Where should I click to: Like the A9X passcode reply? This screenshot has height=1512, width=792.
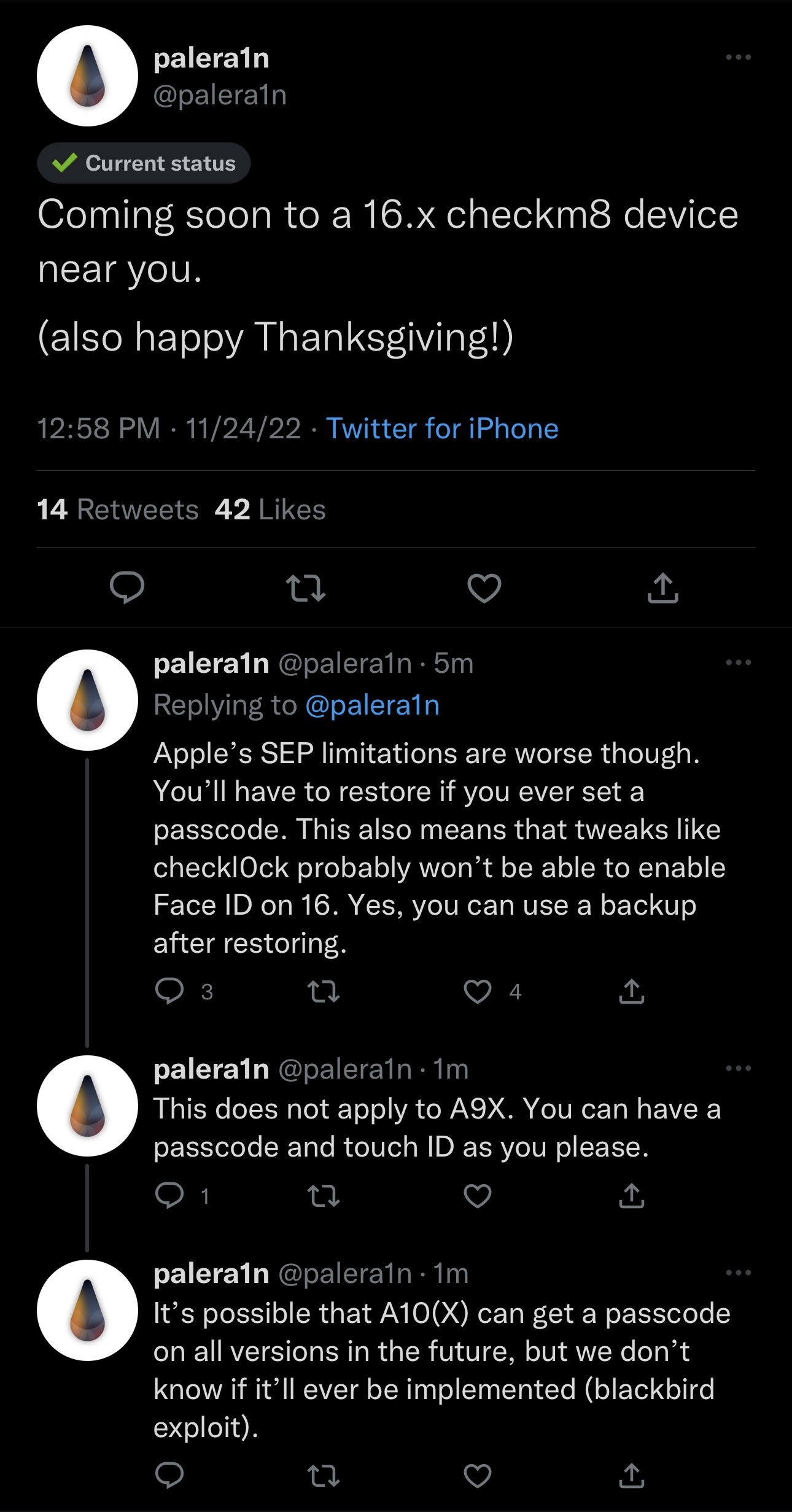tap(477, 1195)
